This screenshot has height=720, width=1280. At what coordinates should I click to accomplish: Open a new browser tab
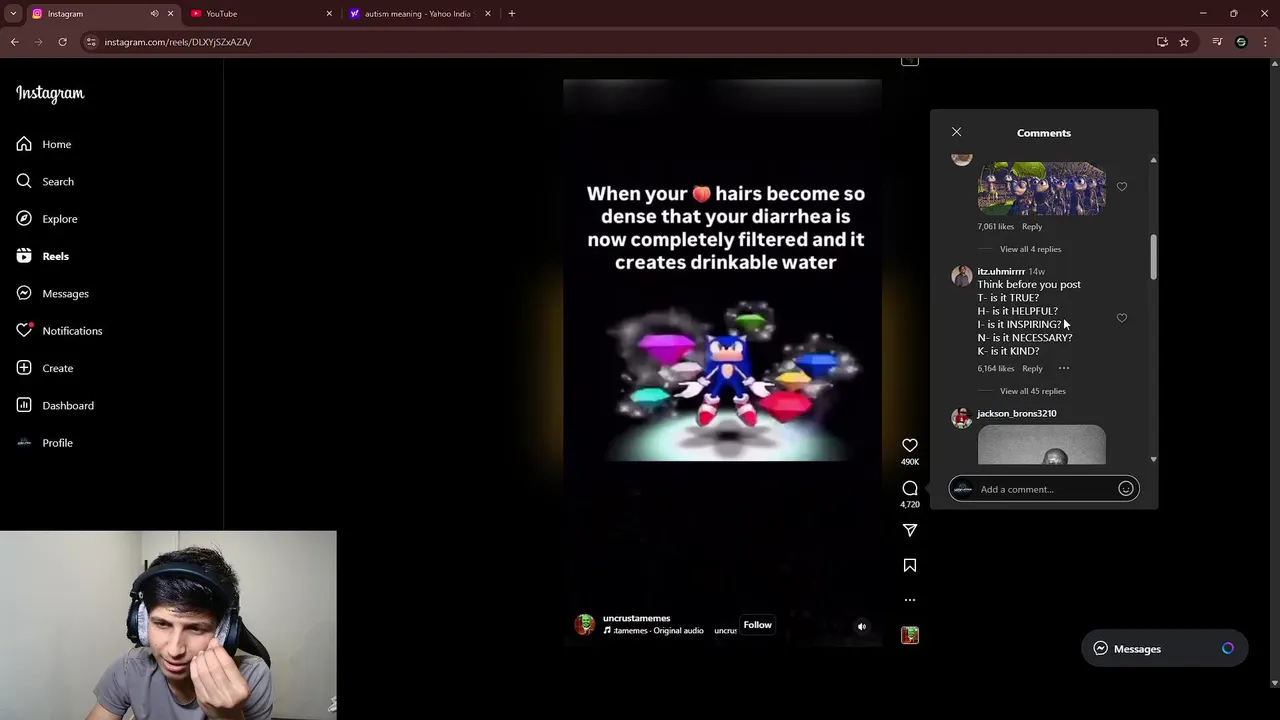(512, 14)
